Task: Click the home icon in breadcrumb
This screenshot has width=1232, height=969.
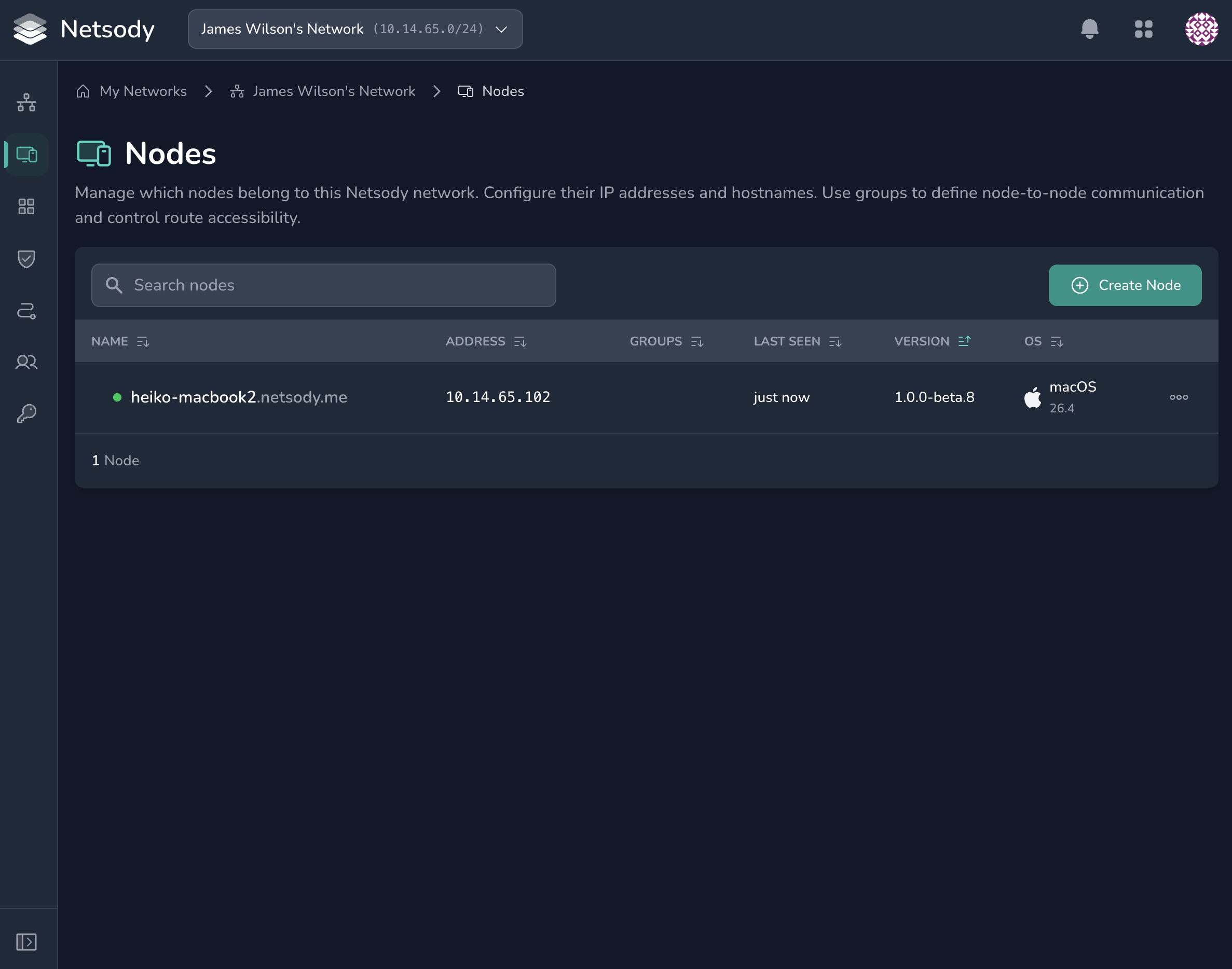Action: pos(83,91)
